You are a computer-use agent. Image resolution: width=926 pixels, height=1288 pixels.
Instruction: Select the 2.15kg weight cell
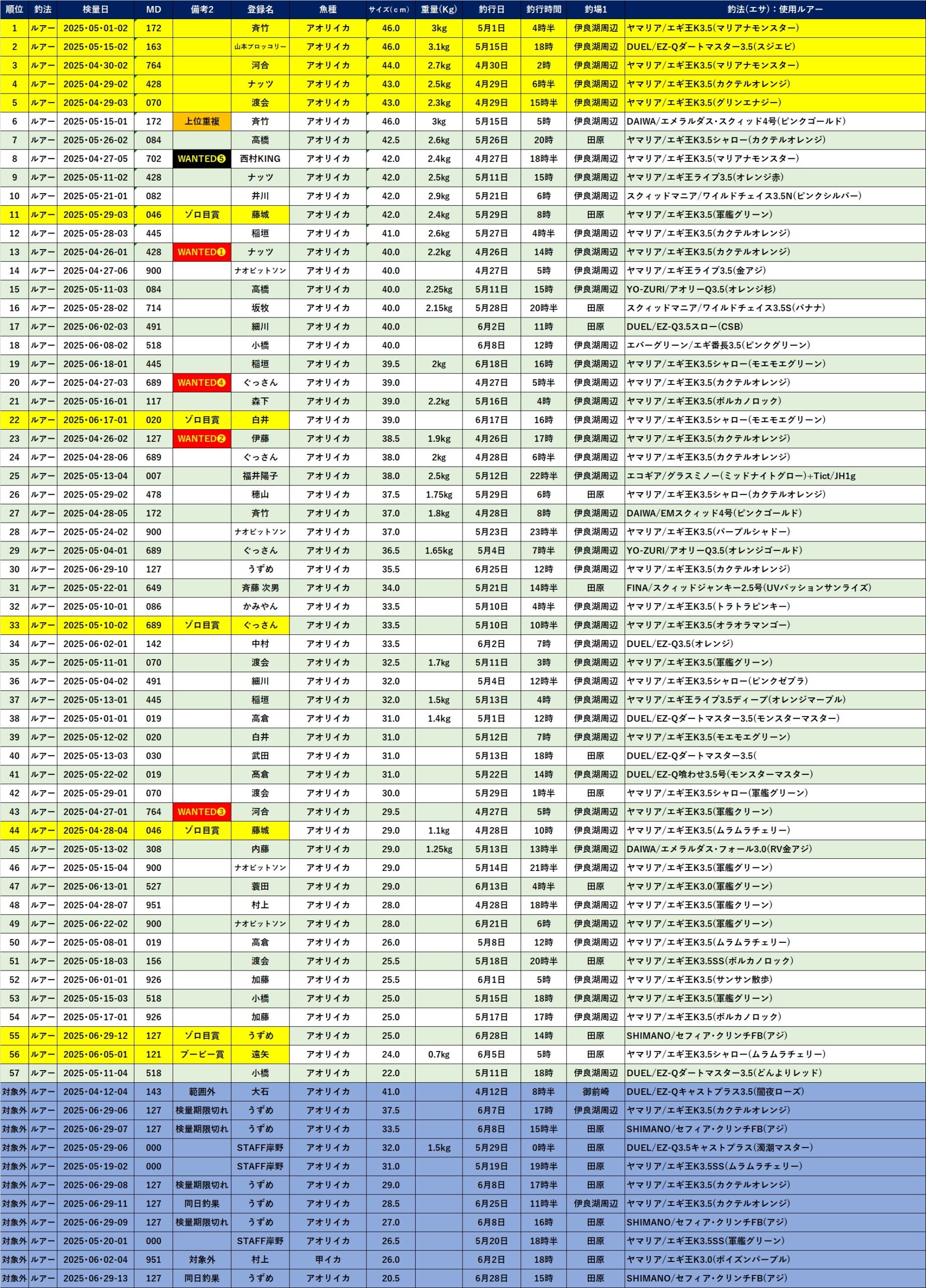[438, 308]
